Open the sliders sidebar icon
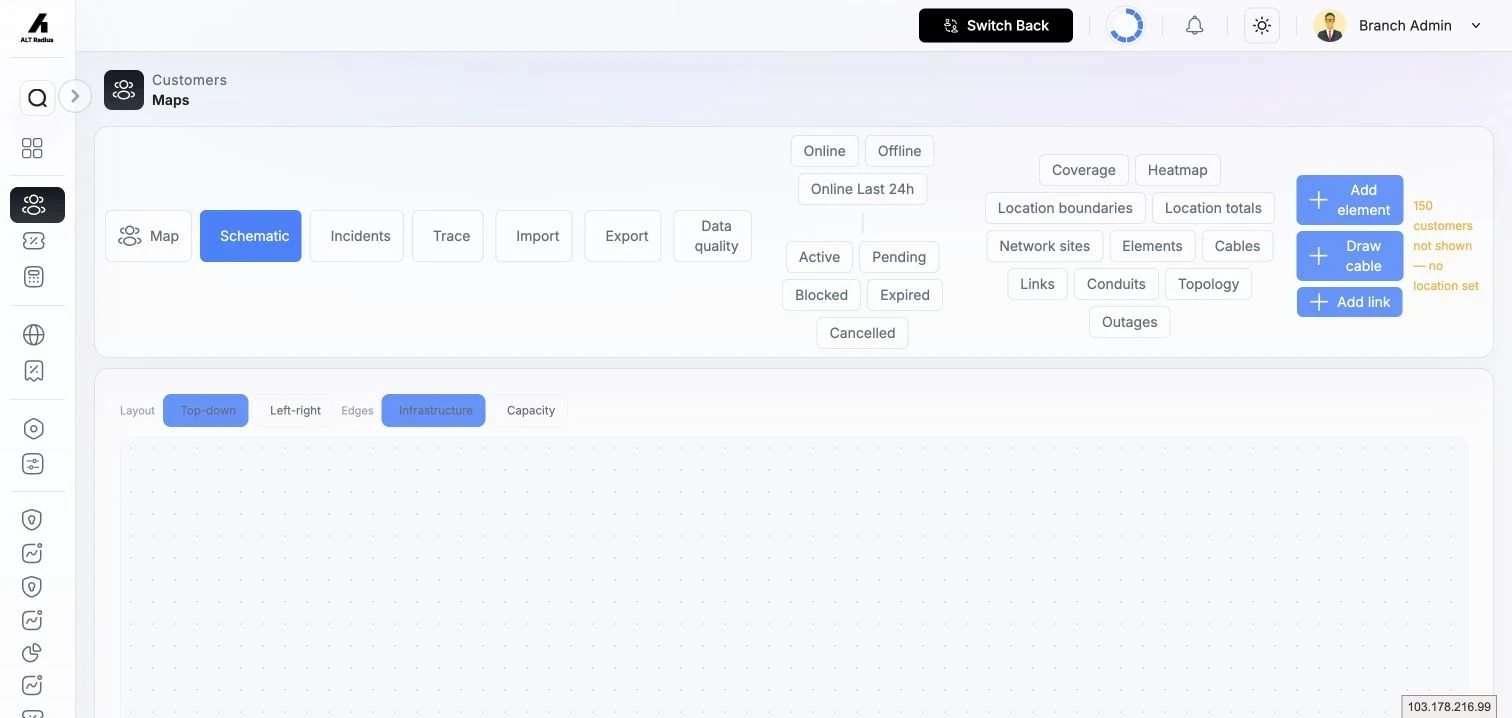Screen dimensions: 1512x718 pos(33,465)
